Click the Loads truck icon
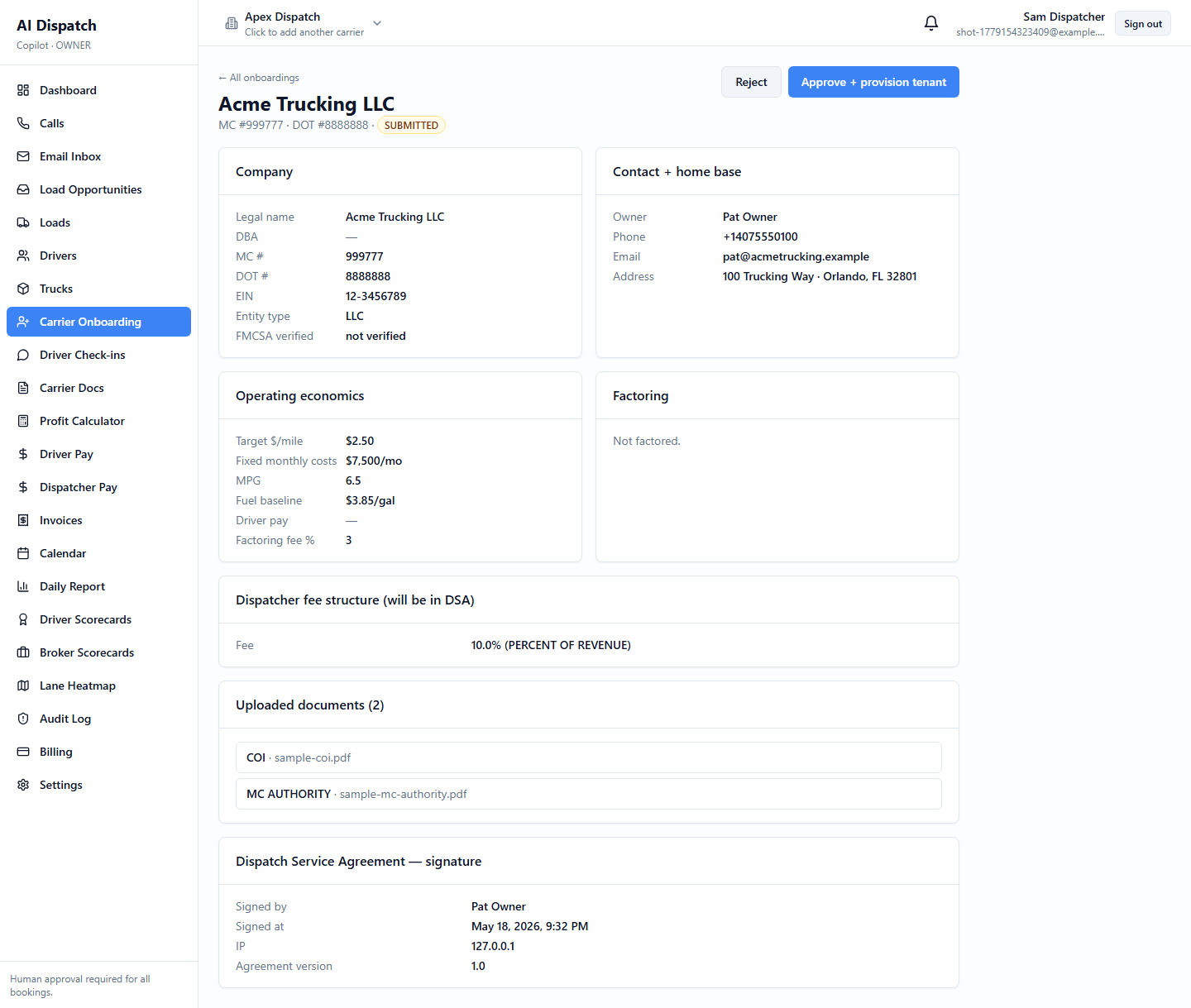Image resolution: width=1191 pixels, height=1008 pixels. [23, 222]
